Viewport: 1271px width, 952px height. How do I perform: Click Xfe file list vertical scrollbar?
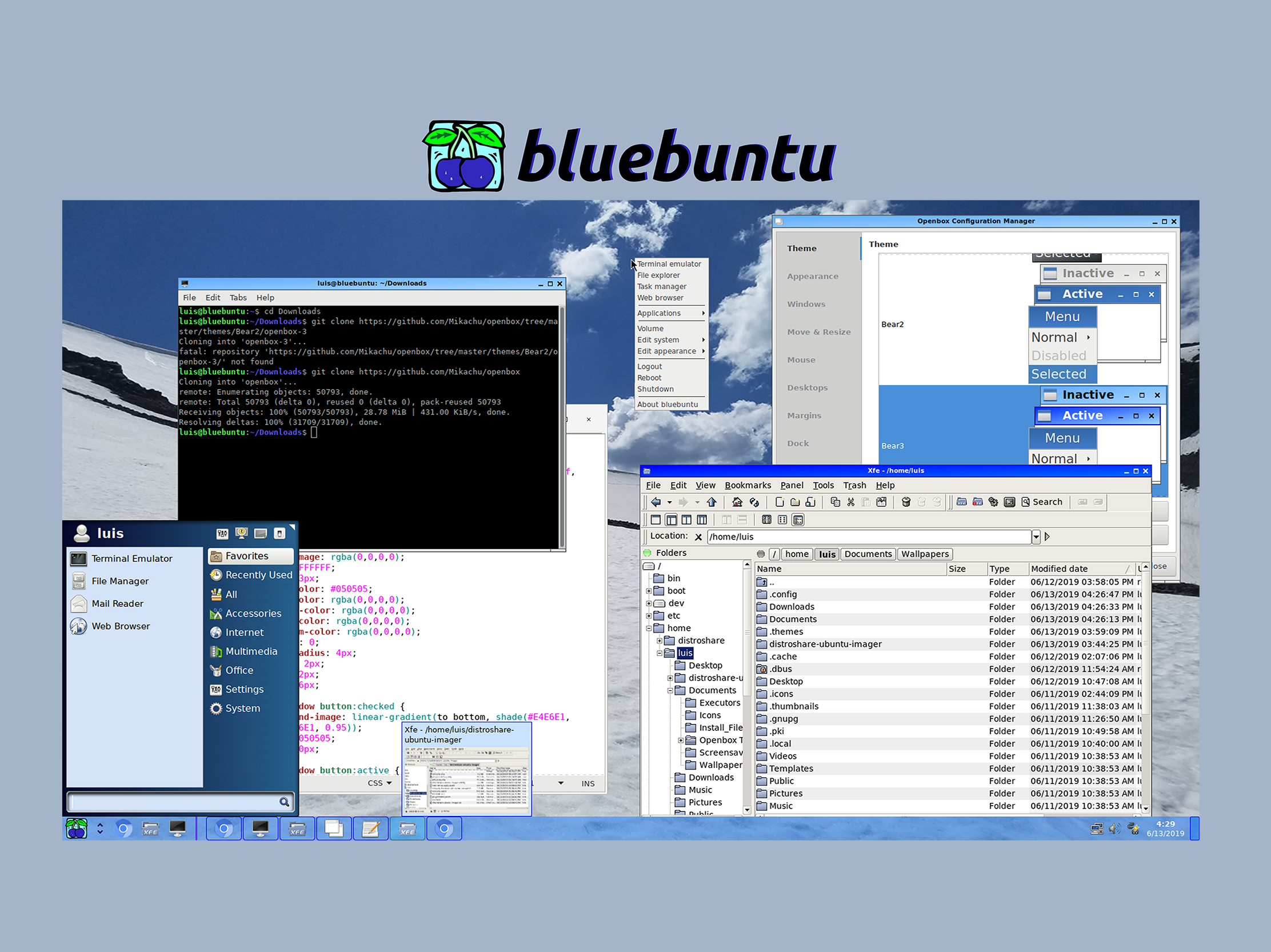(x=1146, y=688)
